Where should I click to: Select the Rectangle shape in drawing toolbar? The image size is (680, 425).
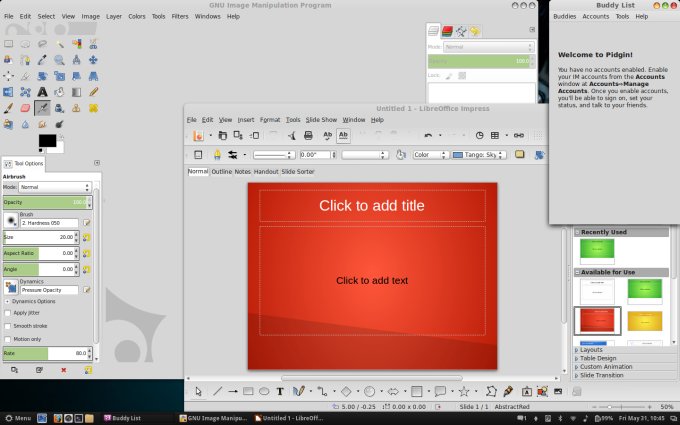(249, 391)
